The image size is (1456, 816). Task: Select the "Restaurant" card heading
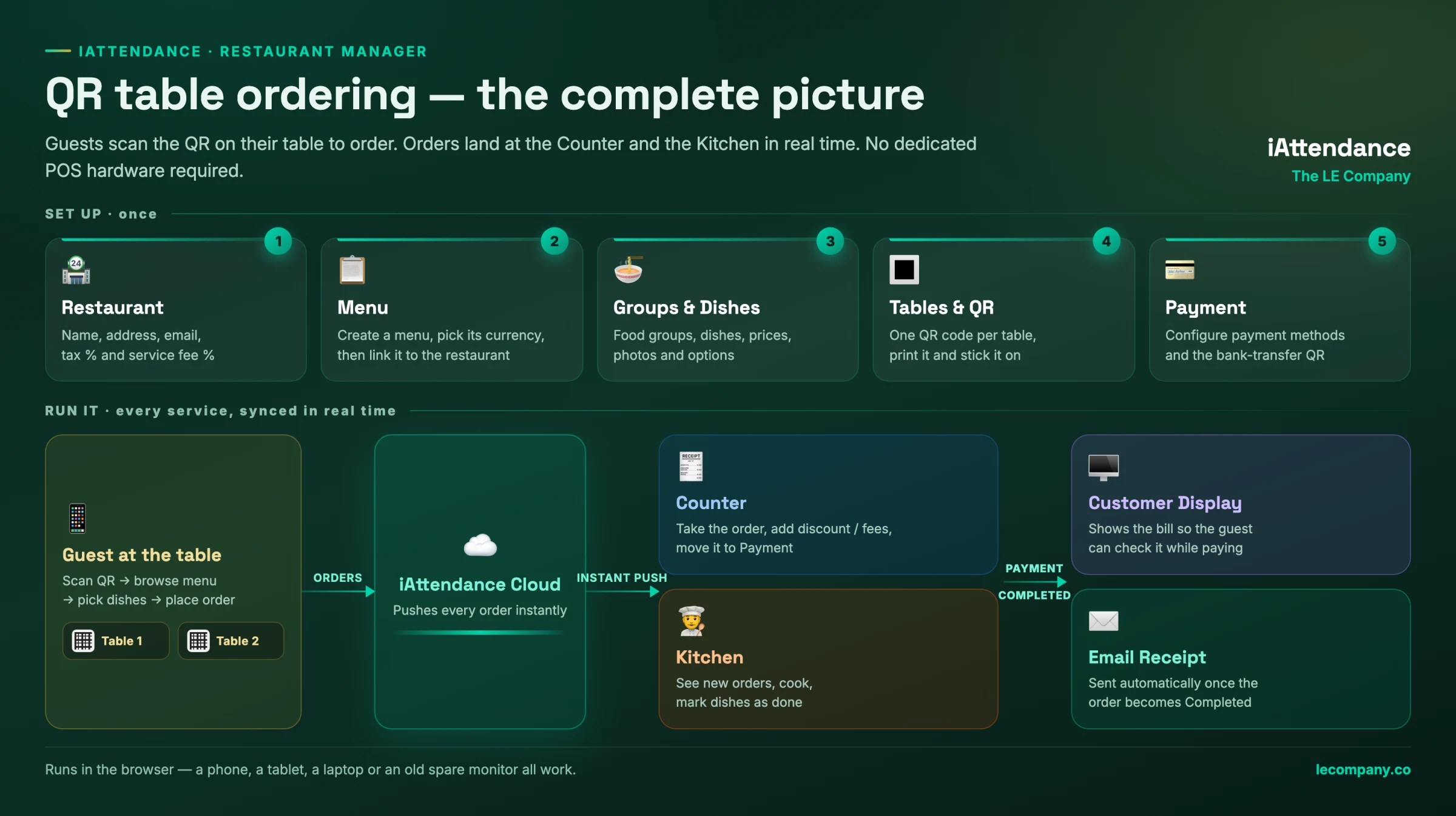112,308
